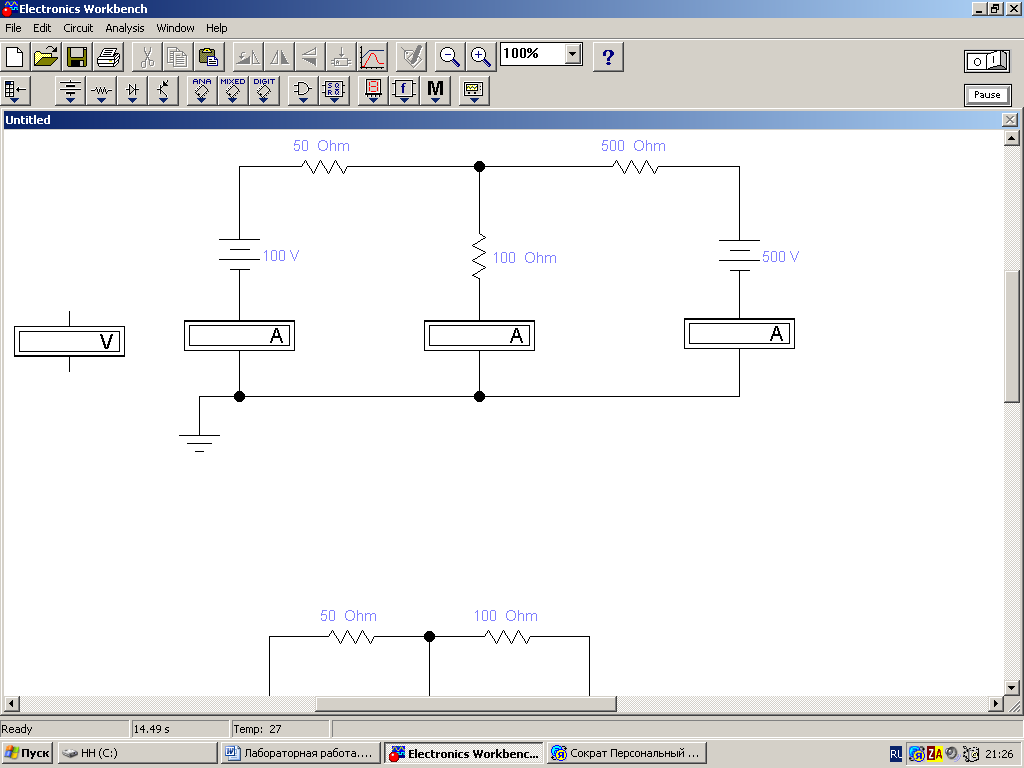Select the 500 V battery
Image resolution: width=1024 pixels, height=768 pixels.
click(739, 255)
